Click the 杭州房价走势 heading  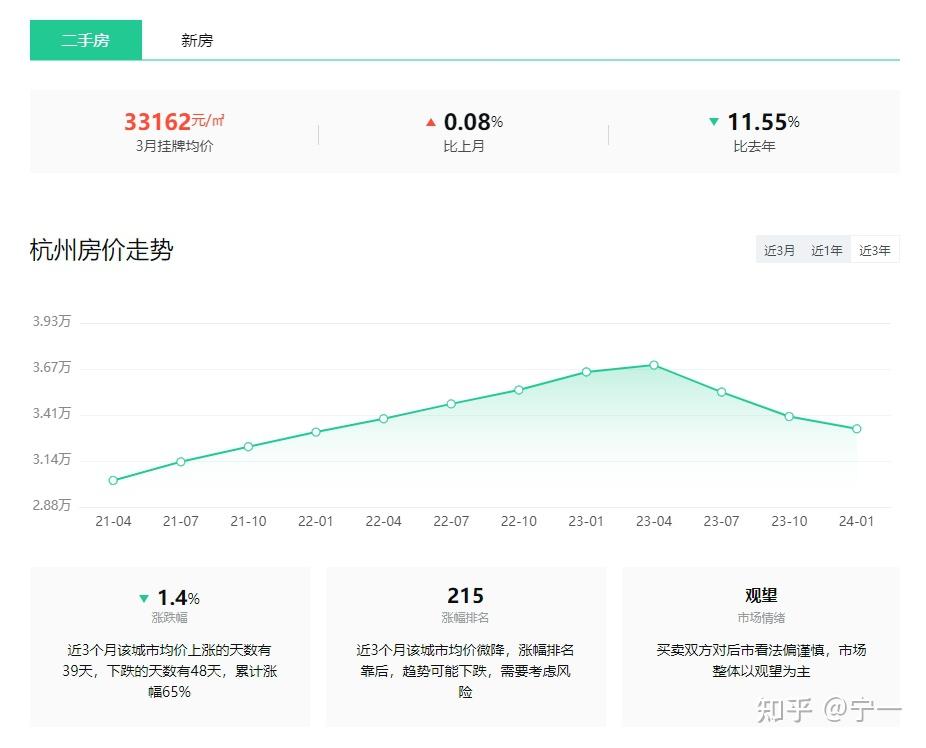(102, 250)
